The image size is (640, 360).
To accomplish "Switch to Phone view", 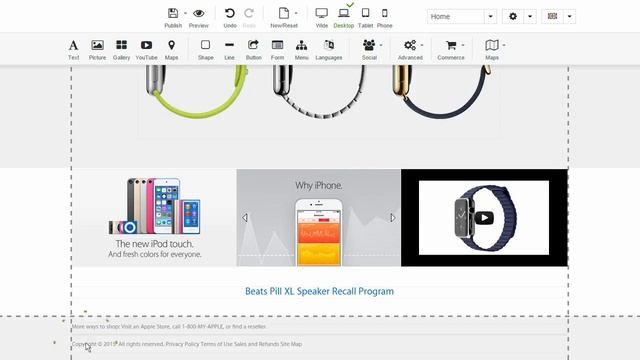I will [x=384, y=13].
